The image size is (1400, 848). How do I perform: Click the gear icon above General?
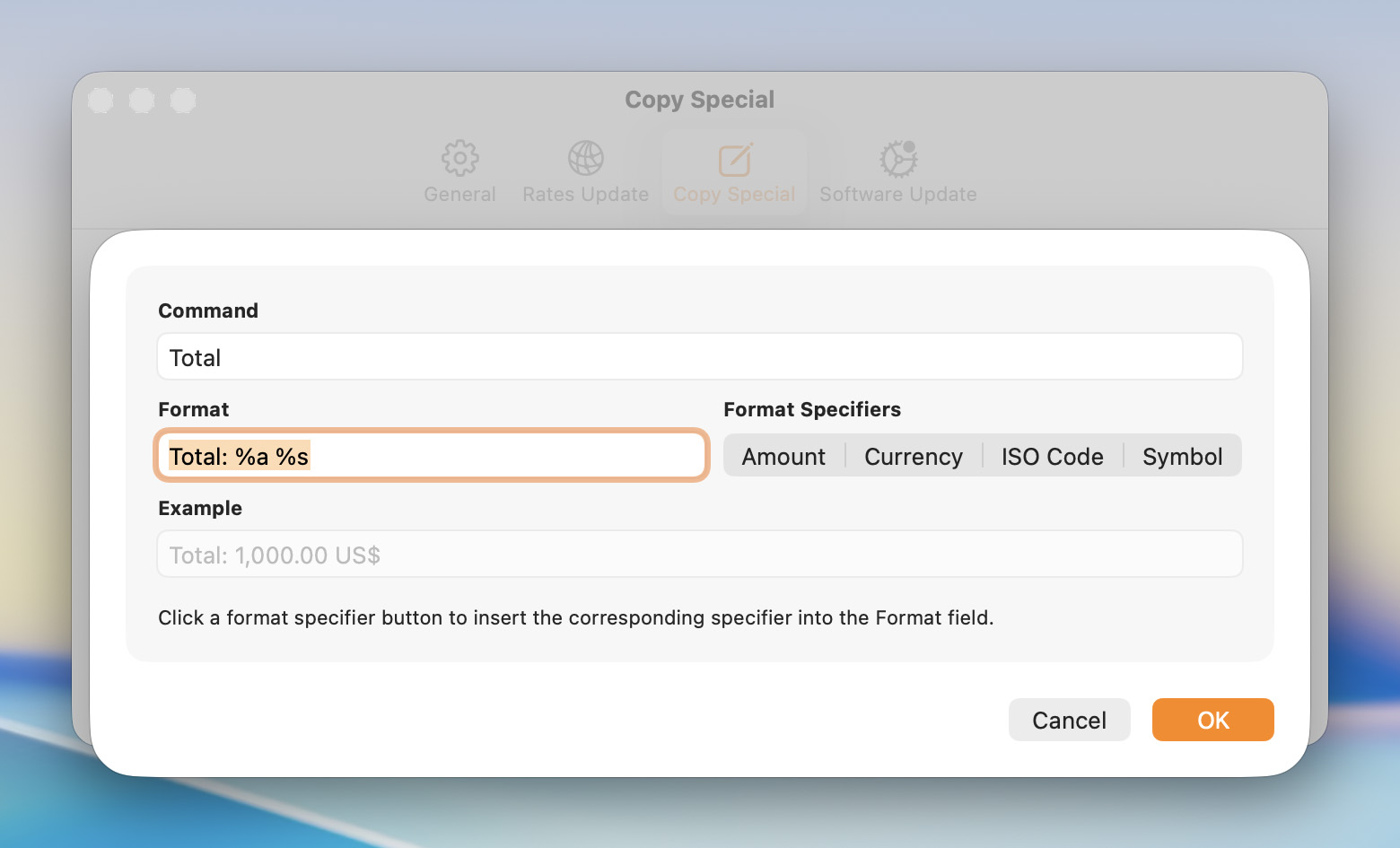pos(459,156)
